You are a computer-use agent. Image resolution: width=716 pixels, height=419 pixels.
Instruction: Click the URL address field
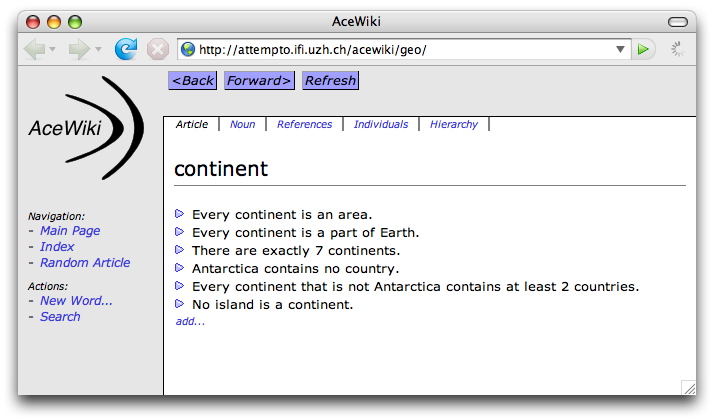tap(400, 49)
